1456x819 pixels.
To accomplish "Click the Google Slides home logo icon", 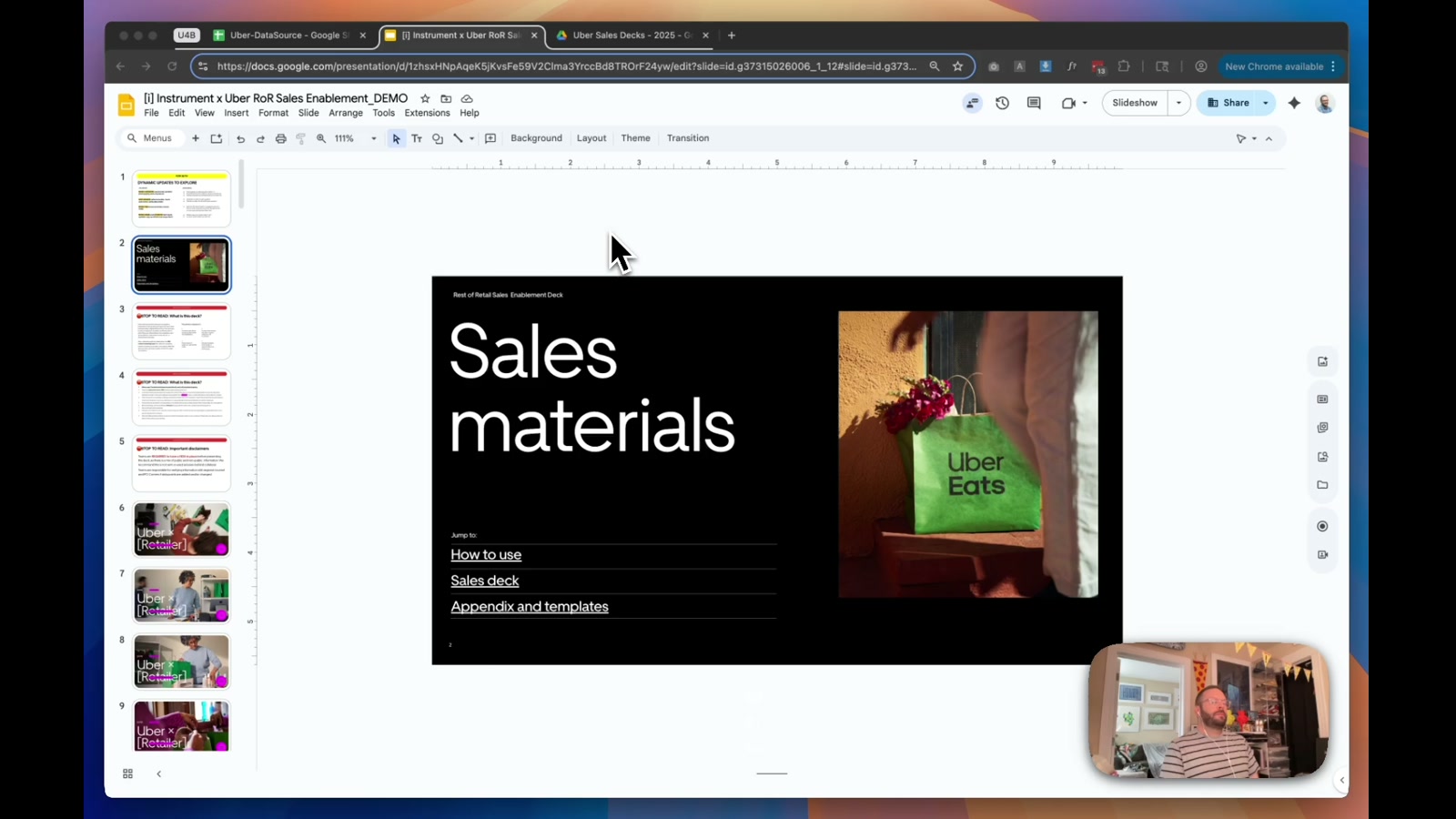I will [126, 105].
